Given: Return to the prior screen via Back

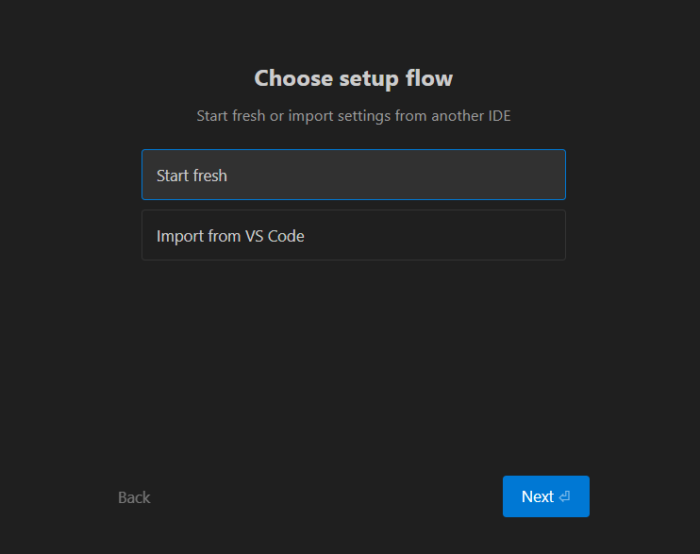Looking at the screenshot, I should 134,497.
